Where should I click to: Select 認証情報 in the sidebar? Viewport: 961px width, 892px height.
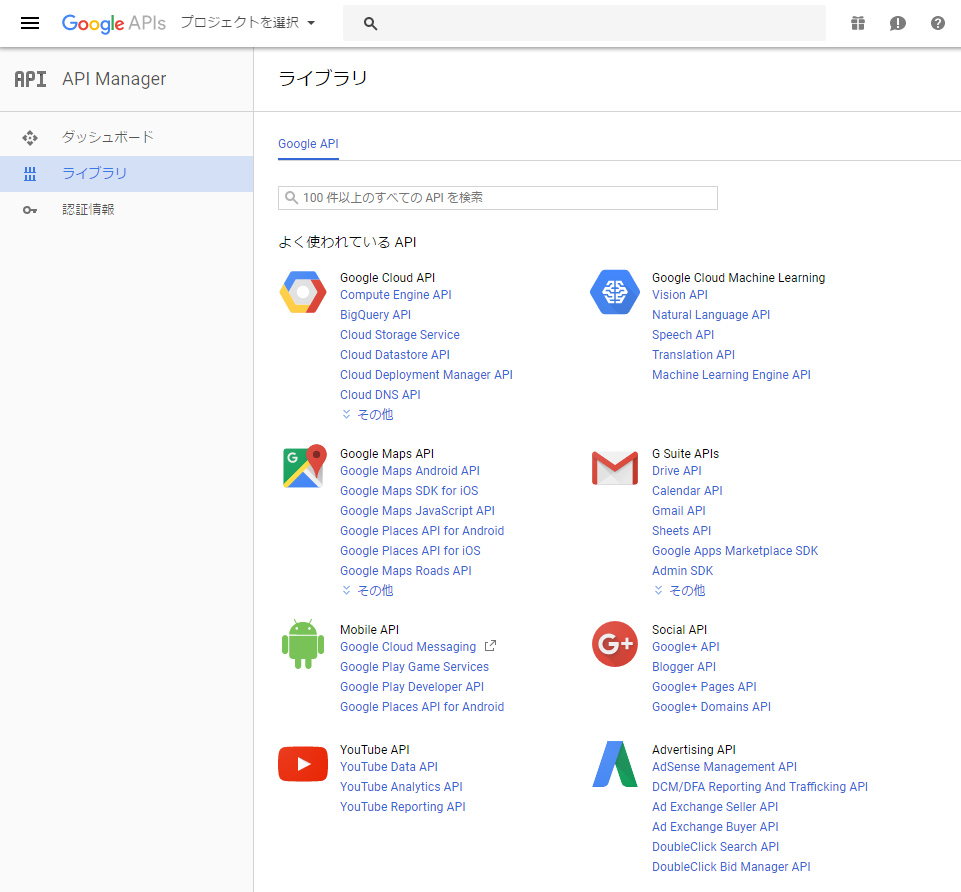[x=126, y=210]
